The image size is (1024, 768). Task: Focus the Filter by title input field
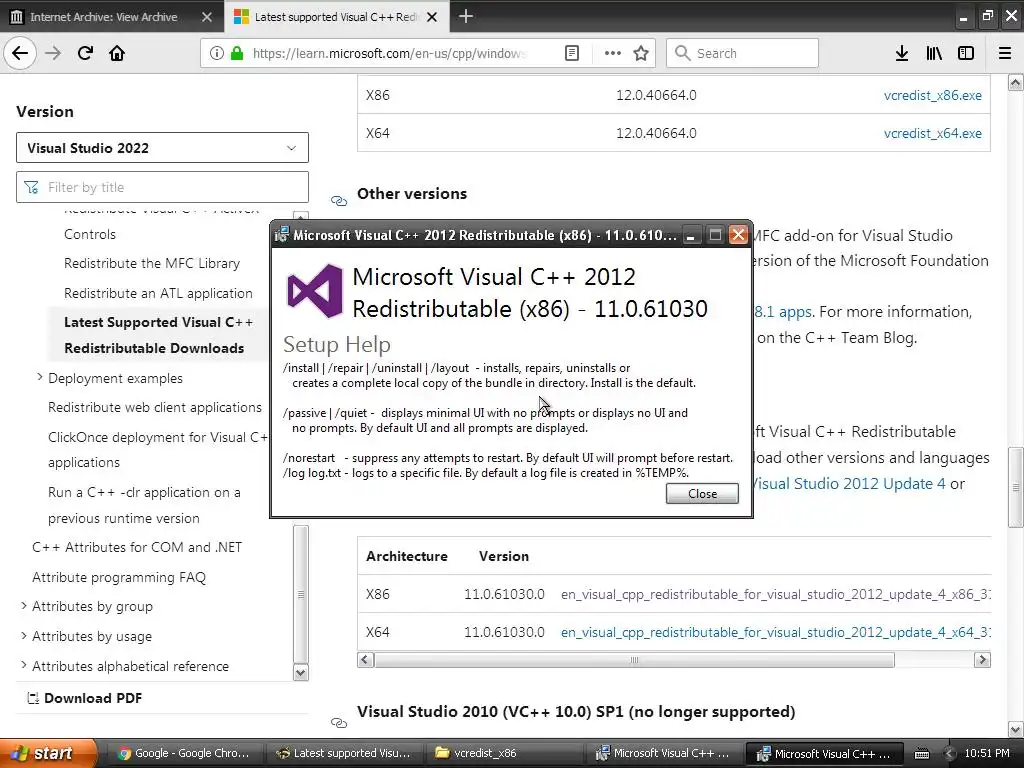(x=162, y=187)
